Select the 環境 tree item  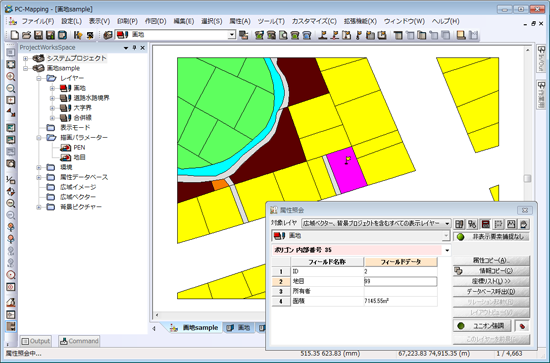point(66,168)
